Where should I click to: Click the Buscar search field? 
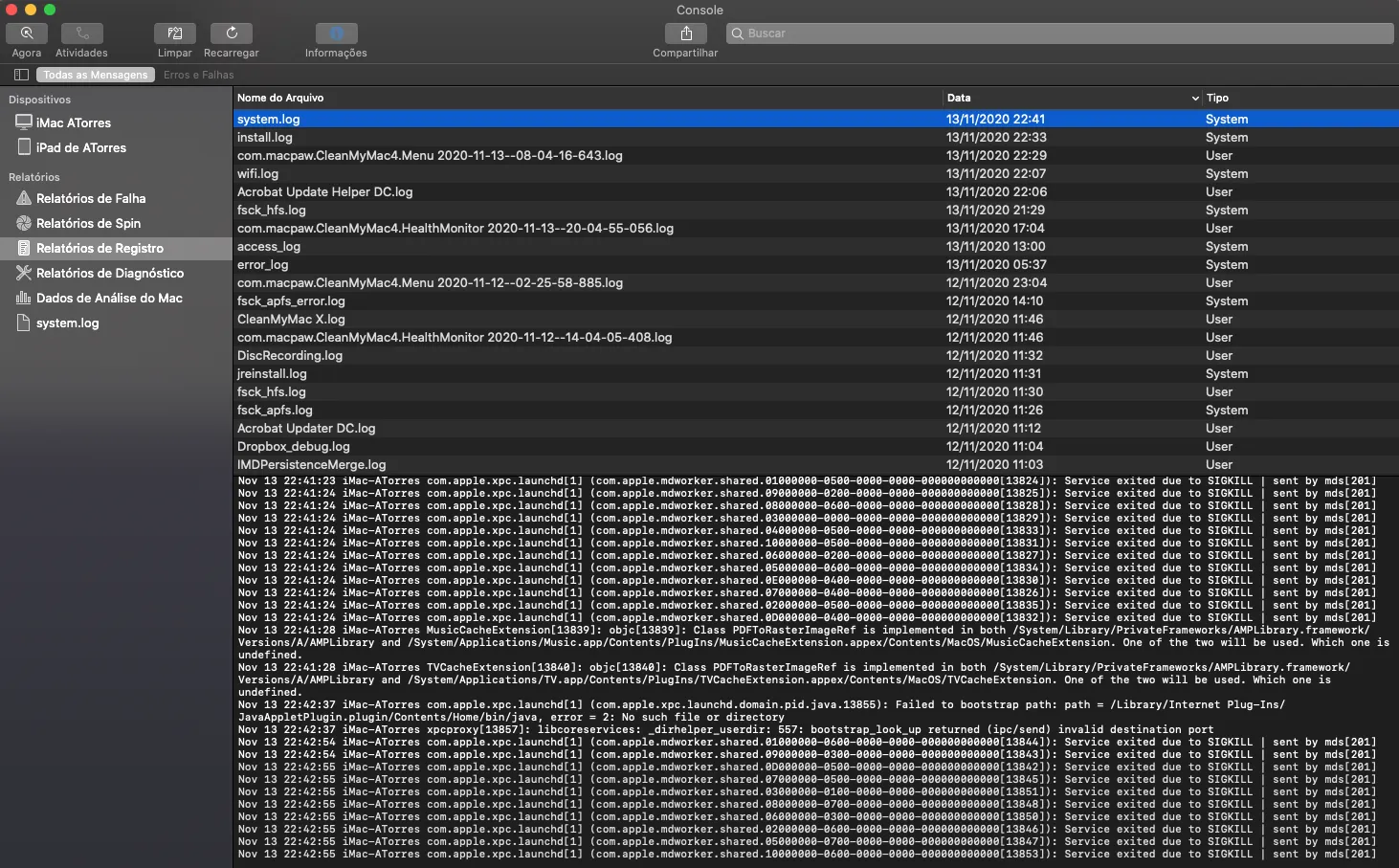pos(1060,33)
